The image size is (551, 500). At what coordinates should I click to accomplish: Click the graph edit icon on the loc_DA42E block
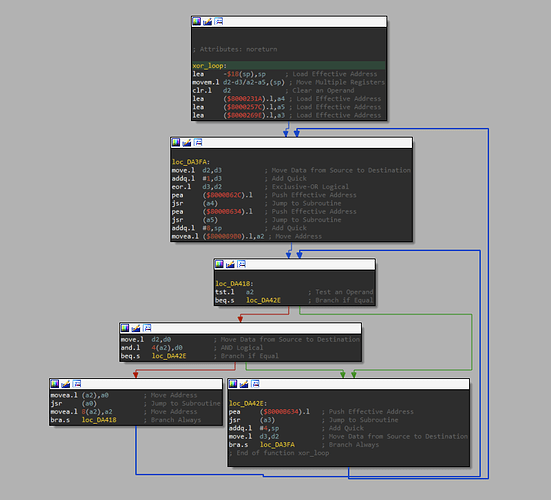click(x=244, y=384)
